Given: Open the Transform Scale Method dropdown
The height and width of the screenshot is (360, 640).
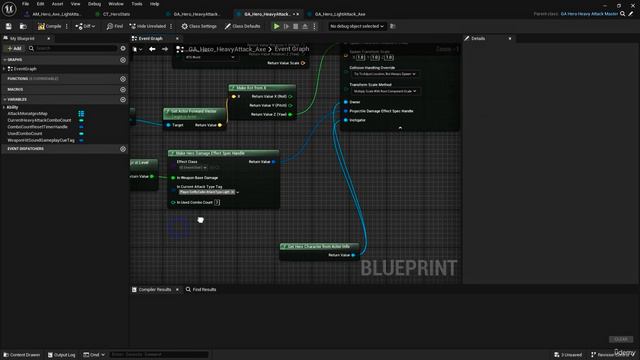Looking at the screenshot, I should click(384, 91).
